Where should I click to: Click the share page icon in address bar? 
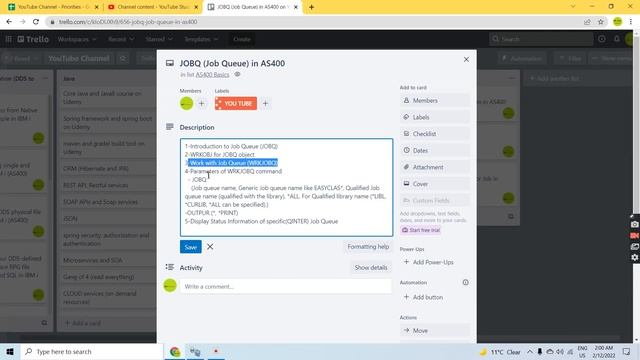[587, 22]
